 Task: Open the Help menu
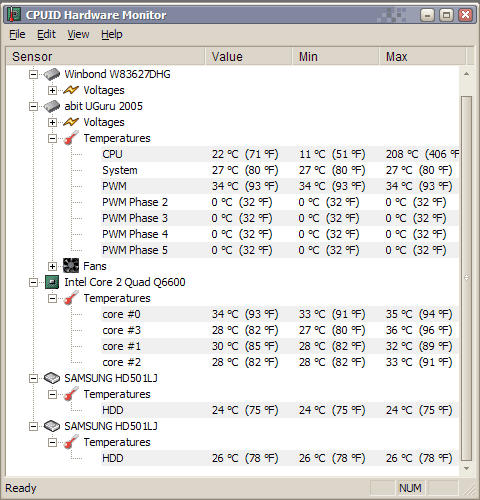(112, 34)
